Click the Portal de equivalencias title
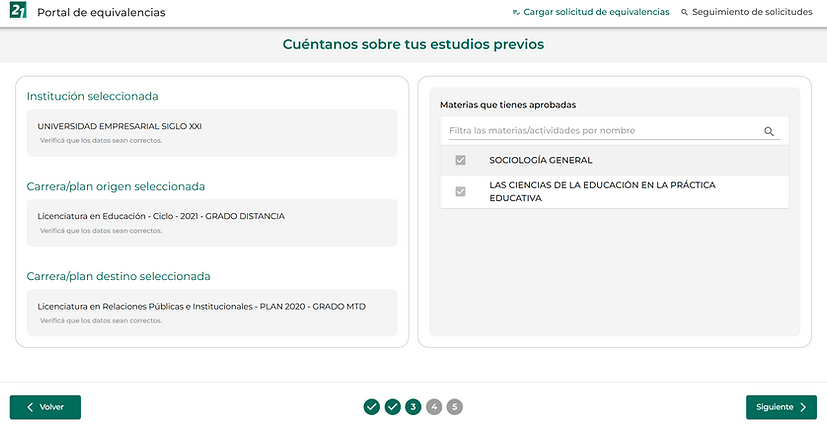Image resolution: width=827 pixels, height=428 pixels. (x=101, y=12)
